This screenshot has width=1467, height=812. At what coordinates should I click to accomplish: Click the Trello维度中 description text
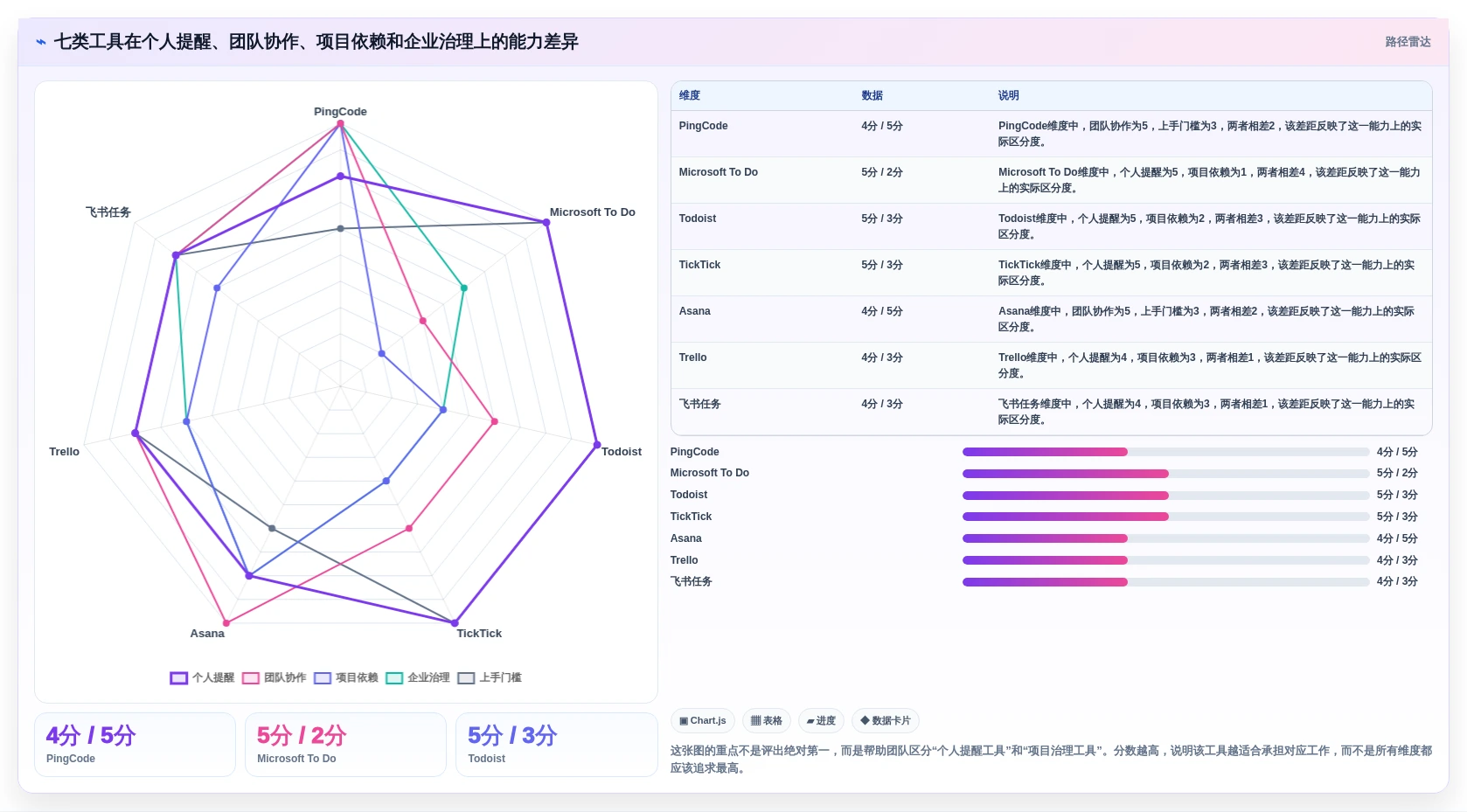point(1210,365)
